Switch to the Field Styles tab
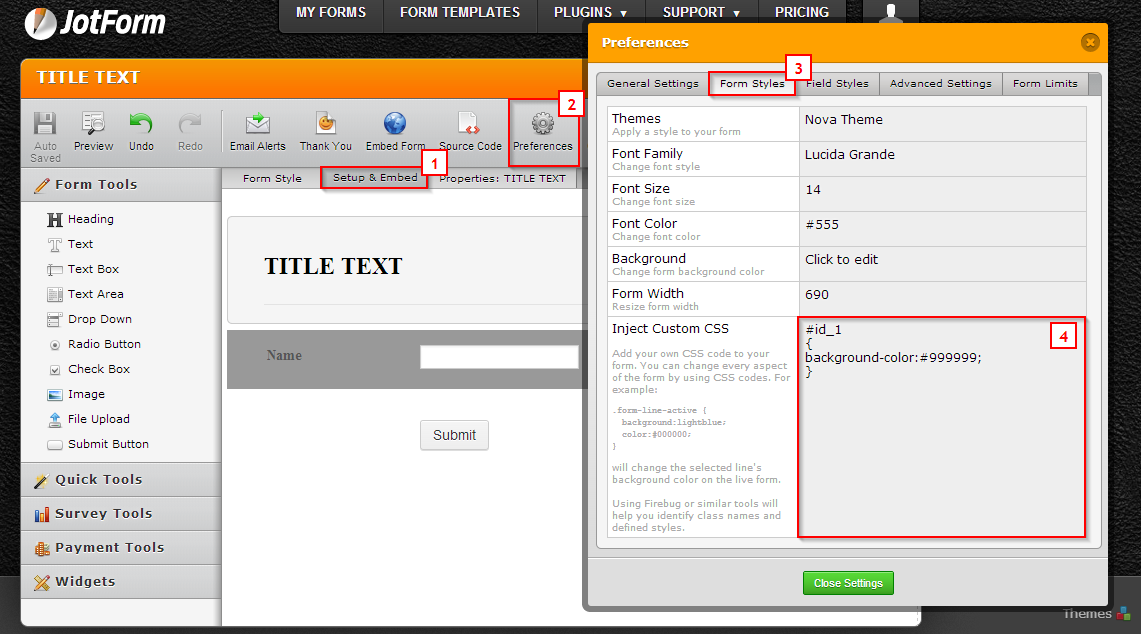1141x634 pixels. [x=837, y=84]
